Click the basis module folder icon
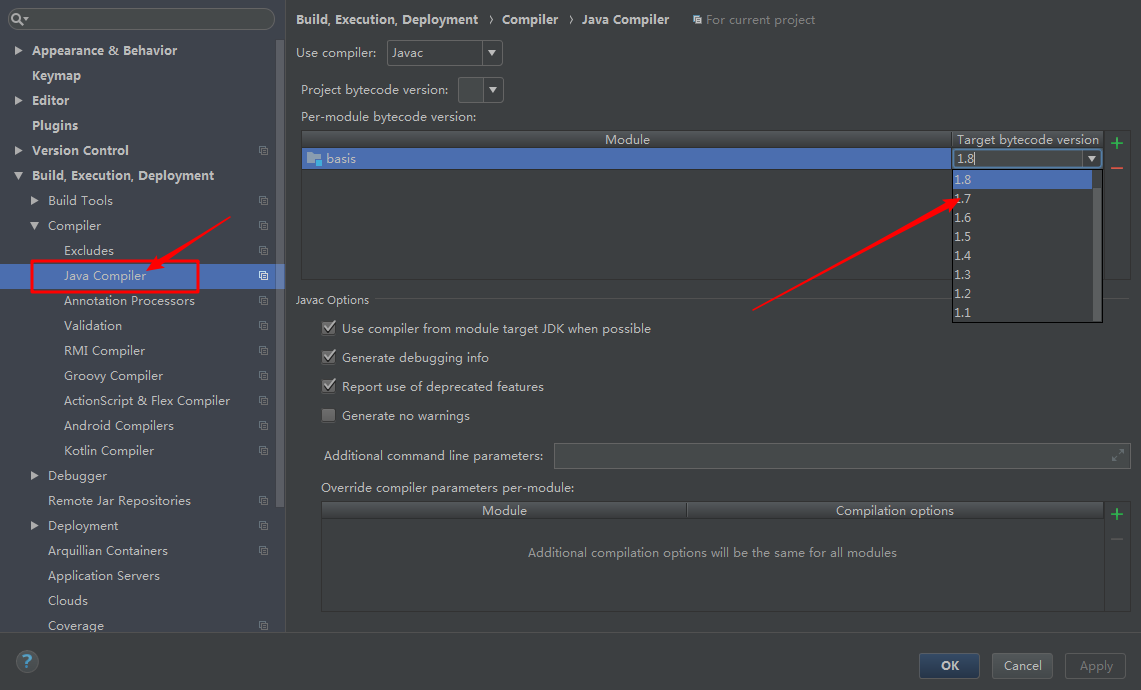Screen dimensions: 1141x690 [314, 158]
